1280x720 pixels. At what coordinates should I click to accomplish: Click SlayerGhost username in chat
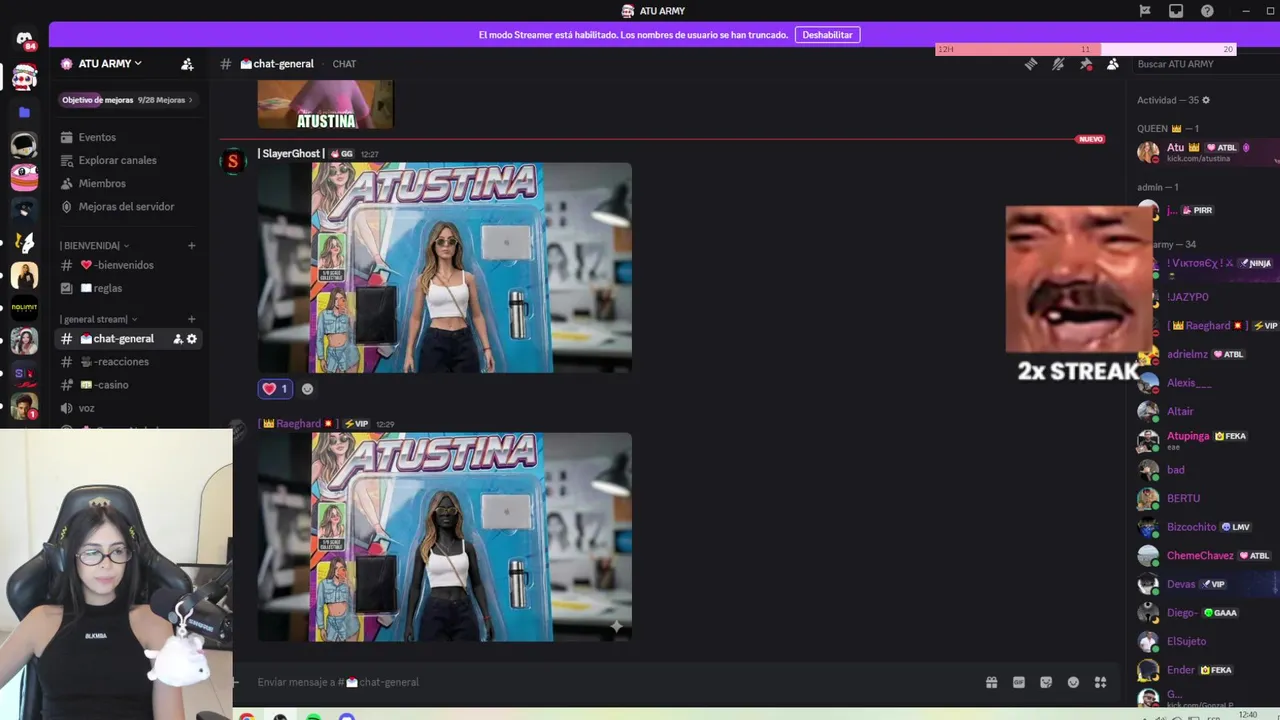coord(291,154)
